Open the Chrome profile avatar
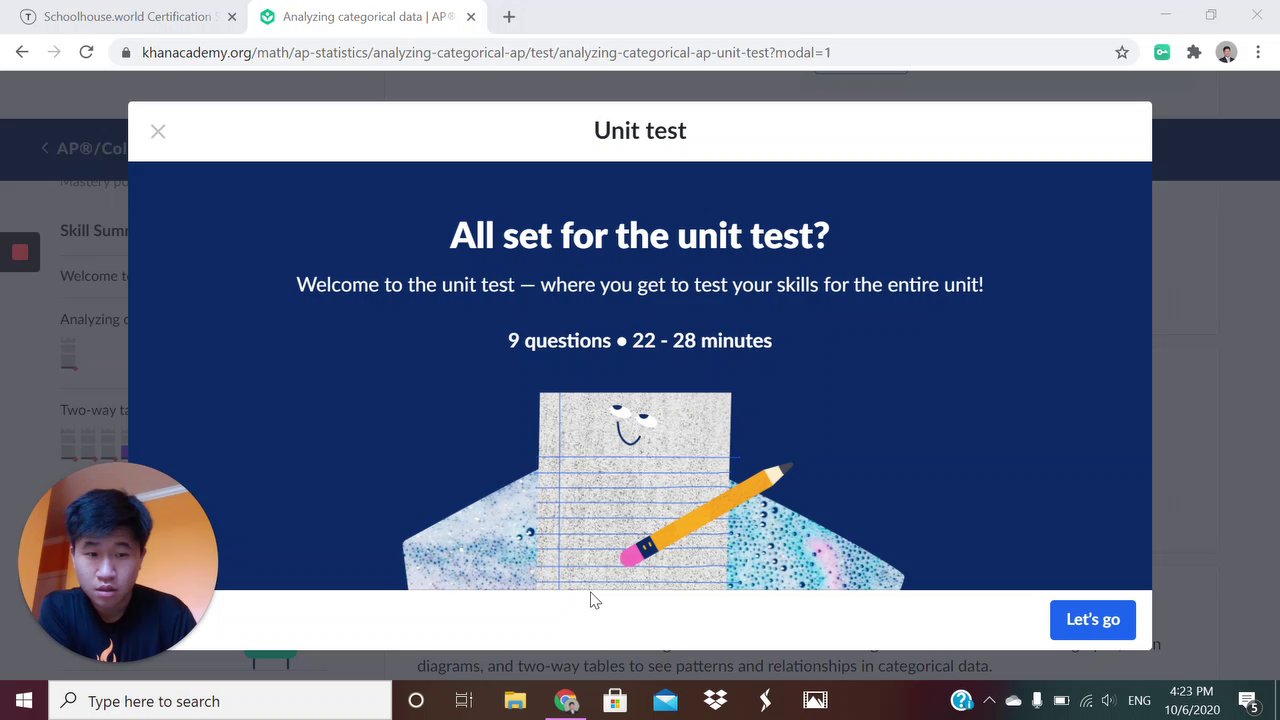The image size is (1280, 720). (1227, 52)
